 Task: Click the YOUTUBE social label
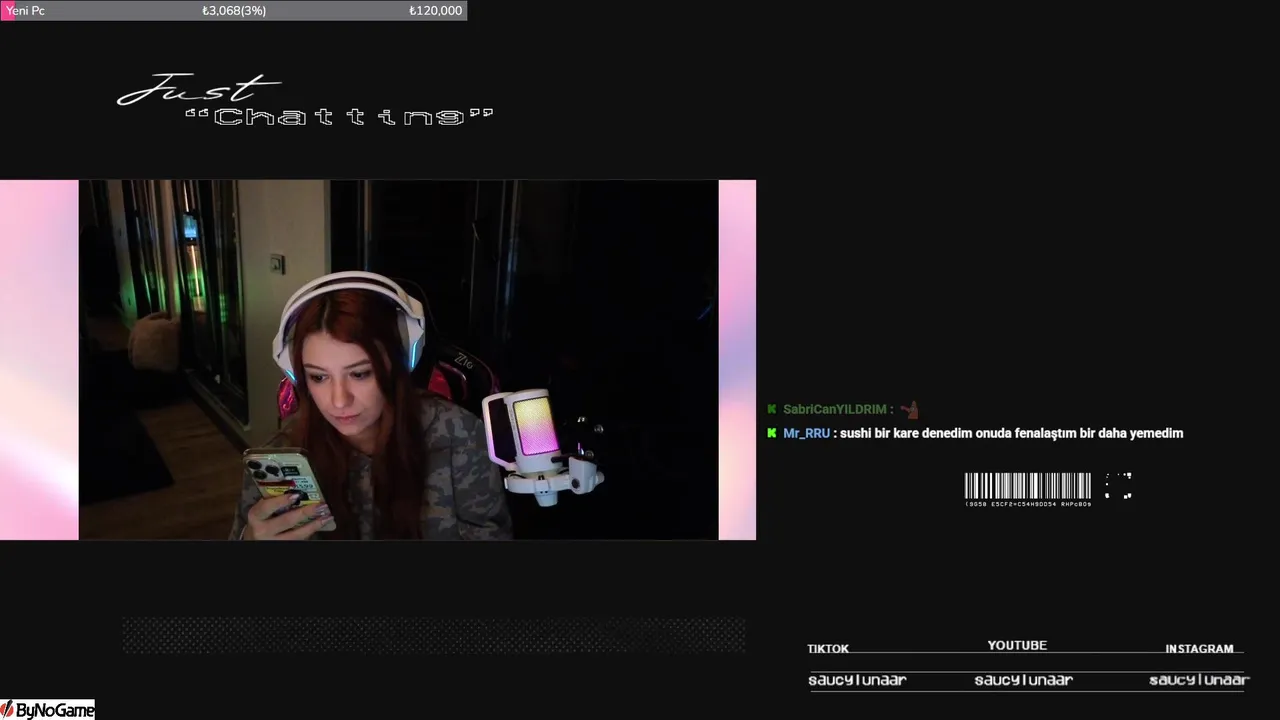(x=1017, y=646)
